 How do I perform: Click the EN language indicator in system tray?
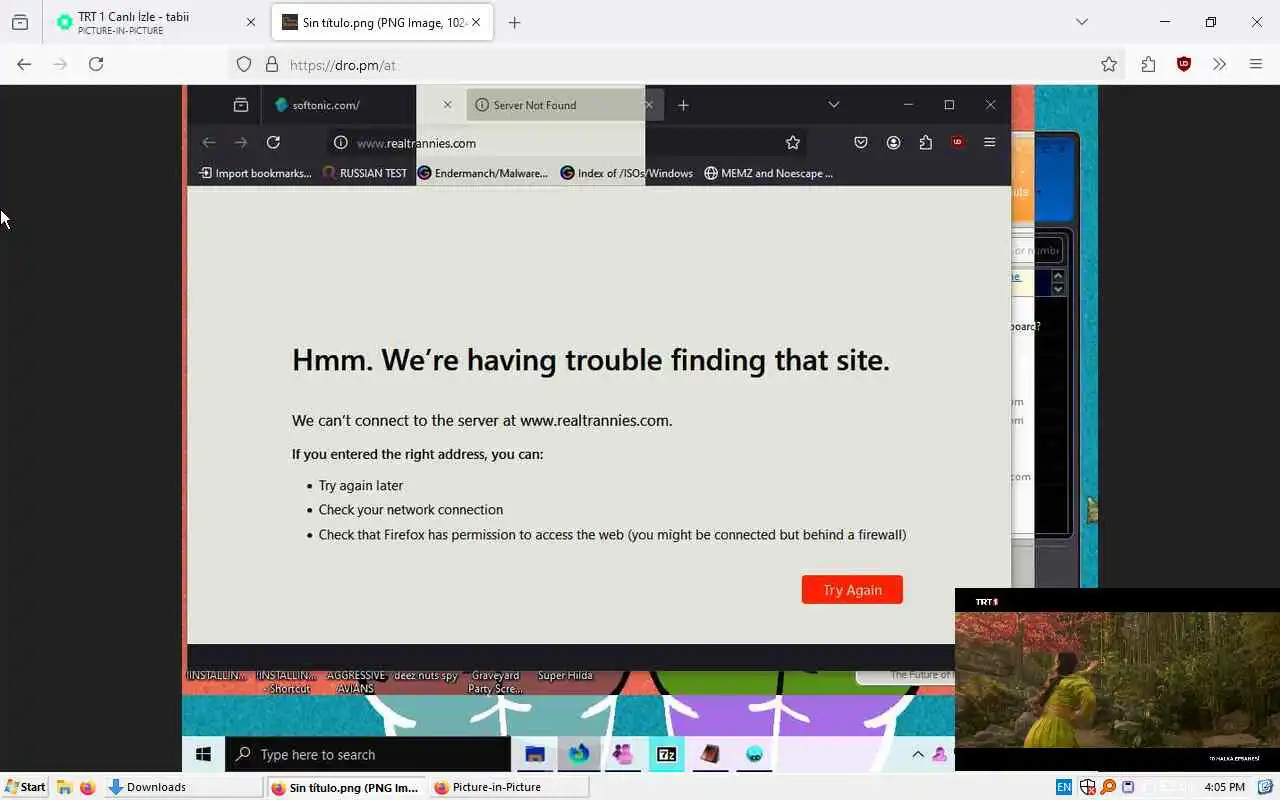pyautogui.click(x=1063, y=787)
